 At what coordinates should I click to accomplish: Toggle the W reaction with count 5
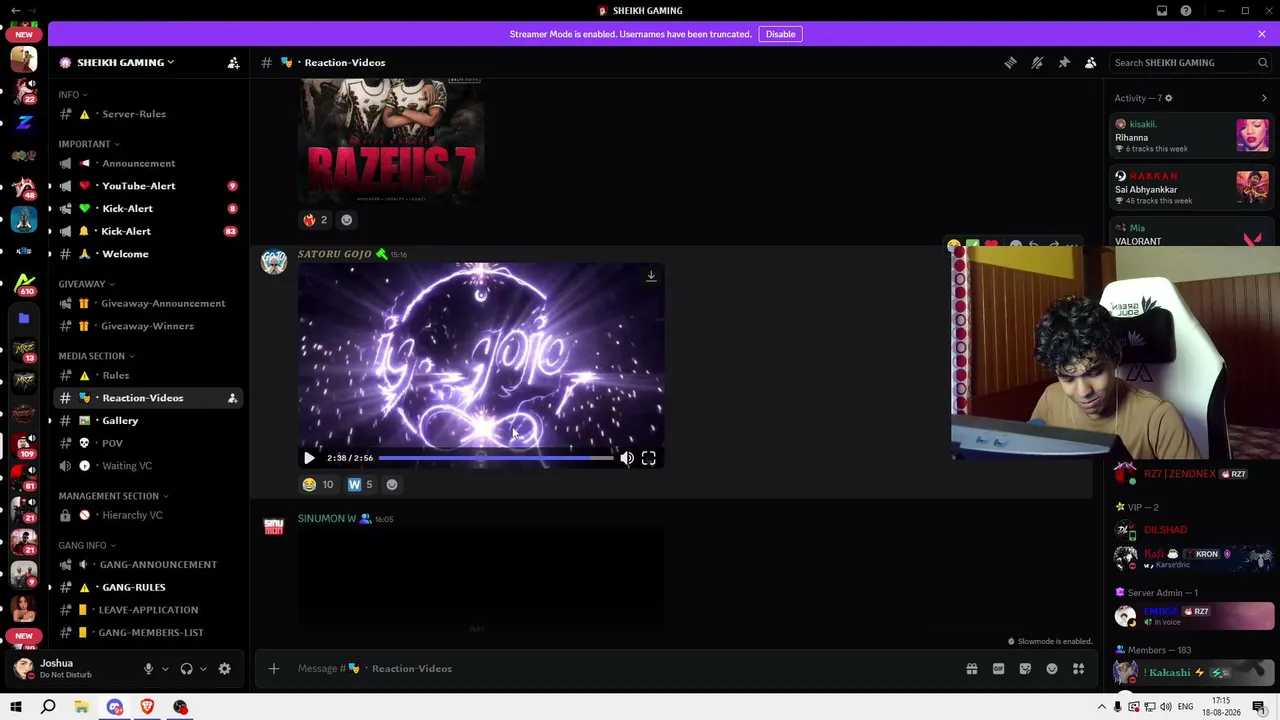click(x=360, y=484)
